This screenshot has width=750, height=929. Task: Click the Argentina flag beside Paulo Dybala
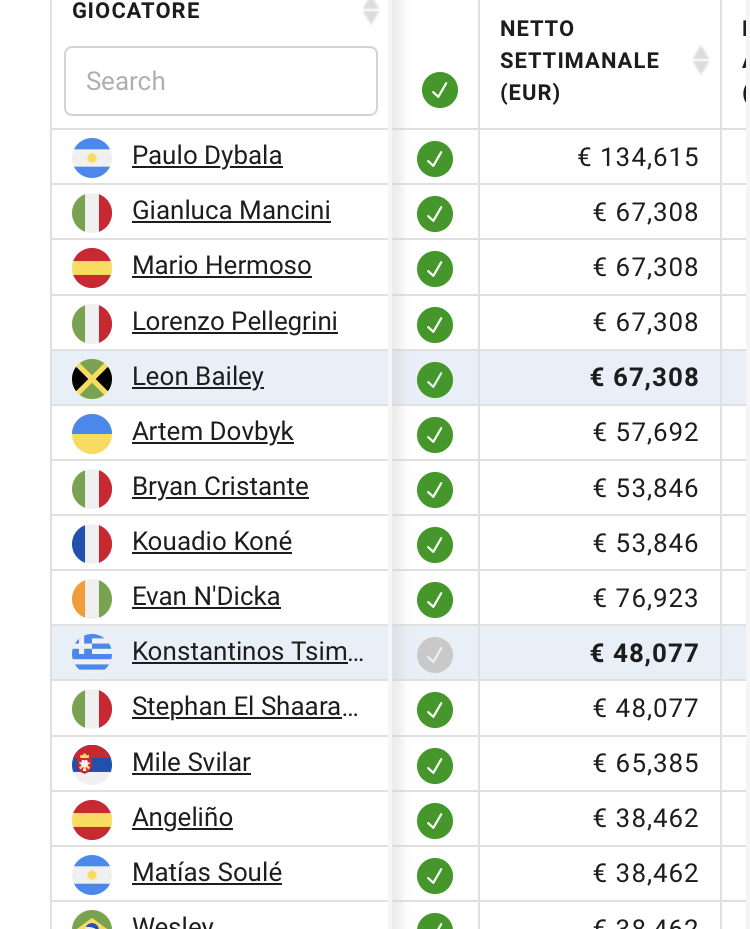(x=92, y=158)
